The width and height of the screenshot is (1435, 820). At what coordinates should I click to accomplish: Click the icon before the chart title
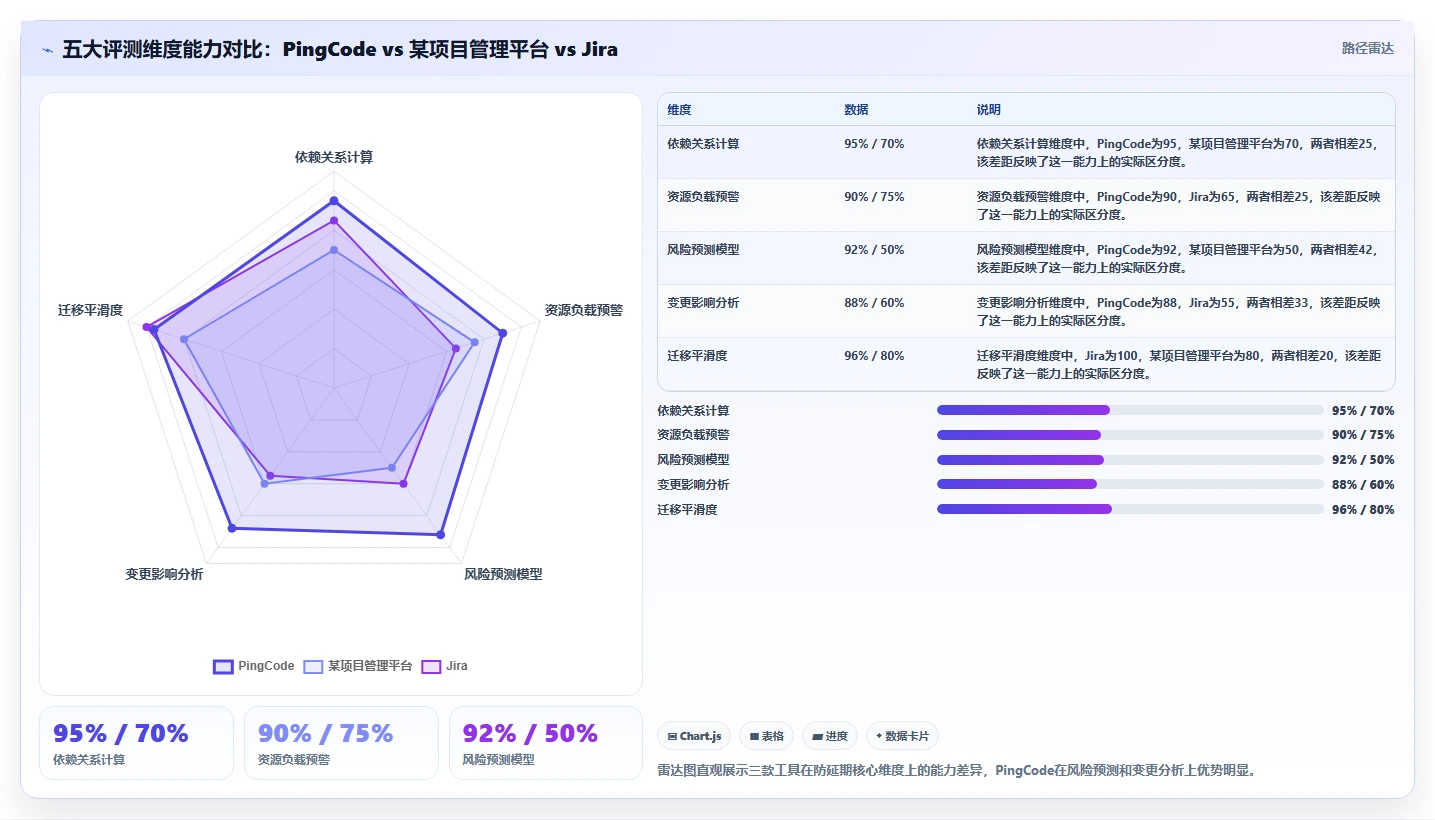[48, 50]
